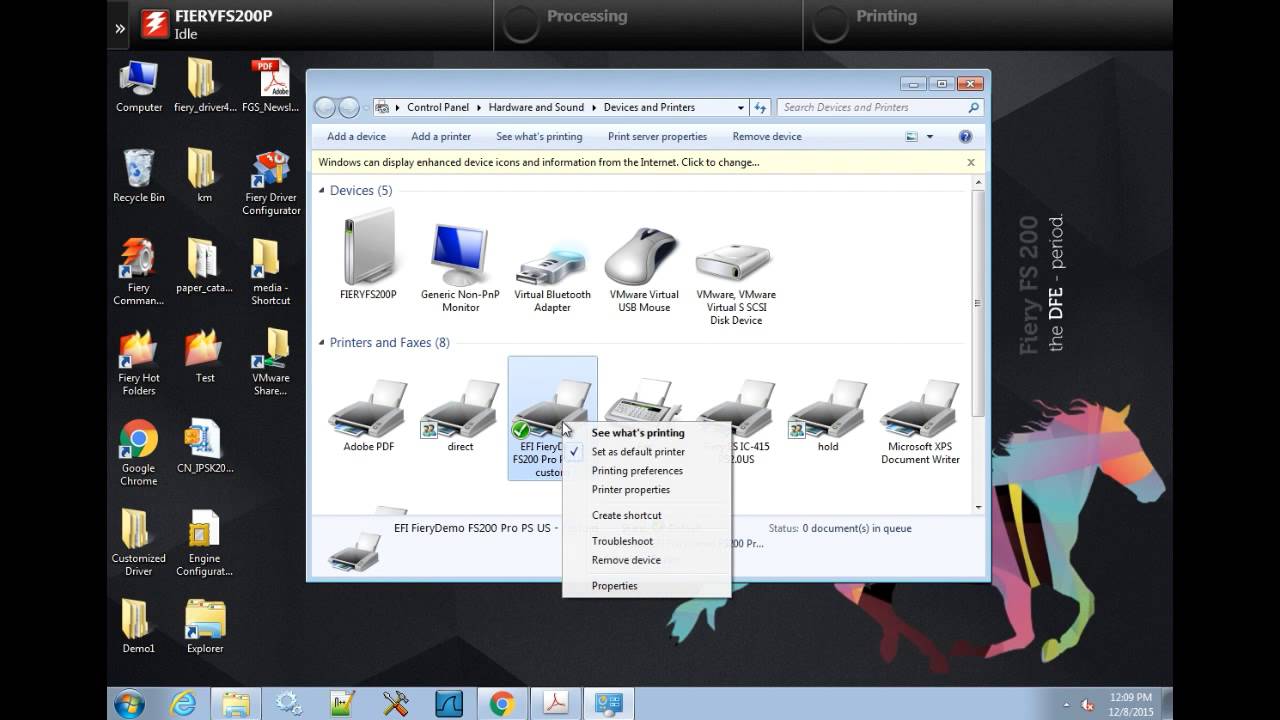Expand the Fiery bar double-chevron
Image resolution: width=1280 pixels, height=720 pixels.
[x=120, y=27]
